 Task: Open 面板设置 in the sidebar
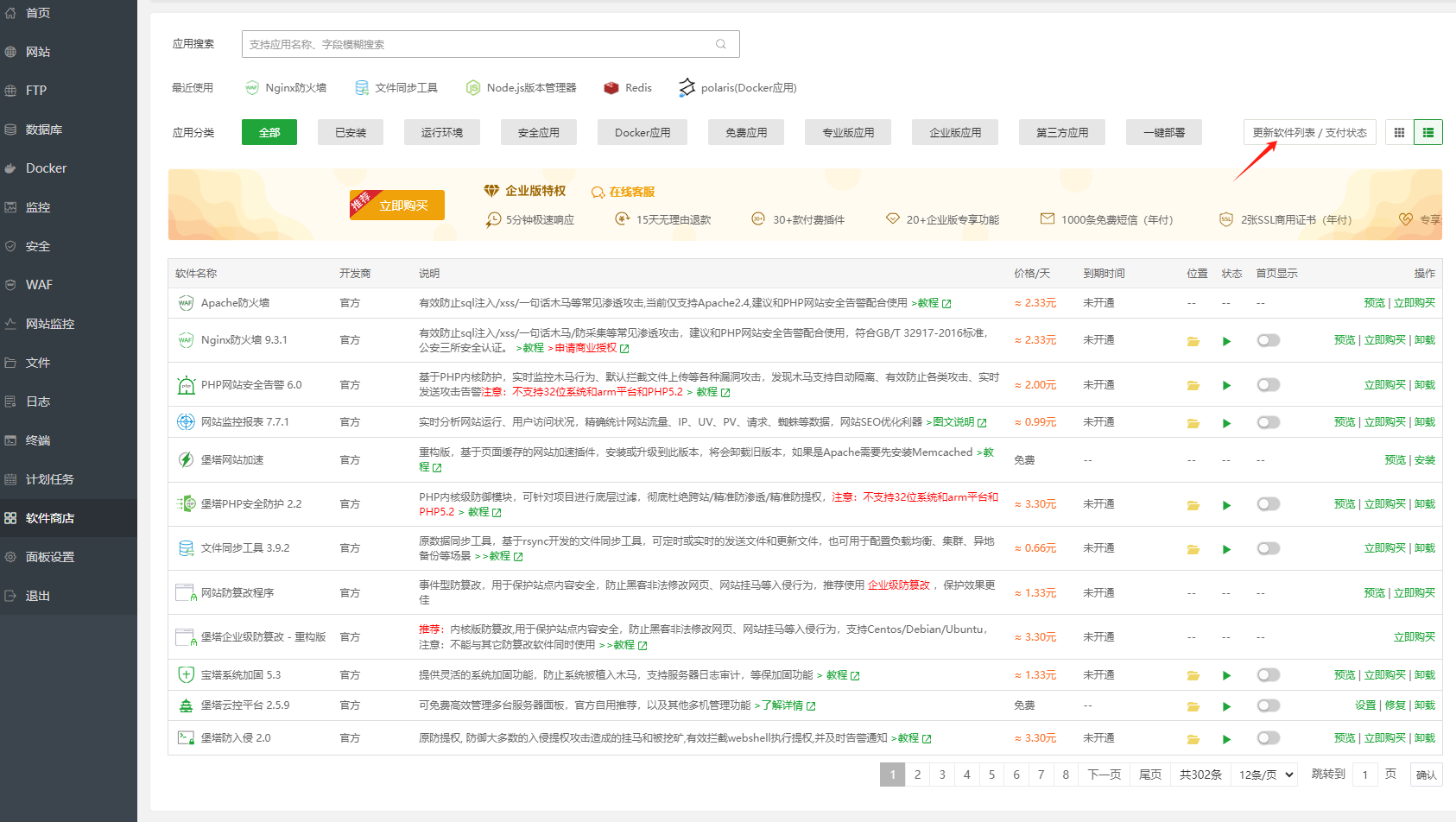pyautogui.click(x=68, y=557)
